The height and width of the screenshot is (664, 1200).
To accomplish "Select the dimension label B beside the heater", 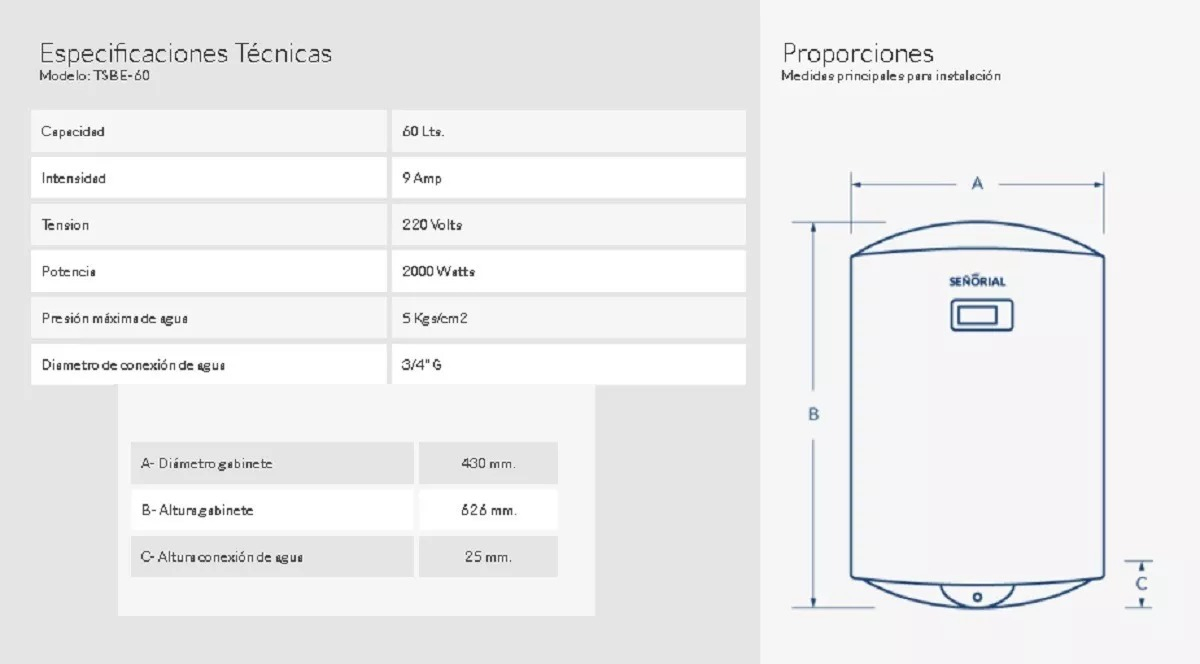I will (814, 414).
